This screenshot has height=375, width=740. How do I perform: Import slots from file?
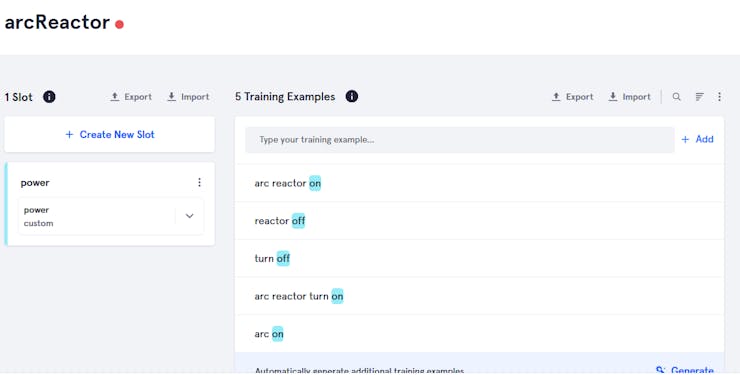coord(188,97)
